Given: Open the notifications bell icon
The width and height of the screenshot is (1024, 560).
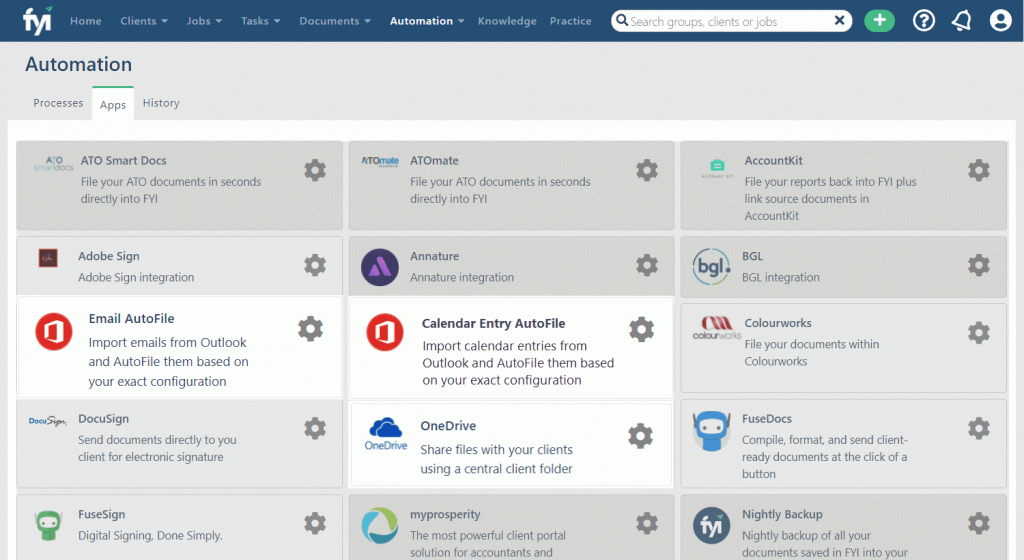Looking at the screenshot, I should (x=961, y=21).
